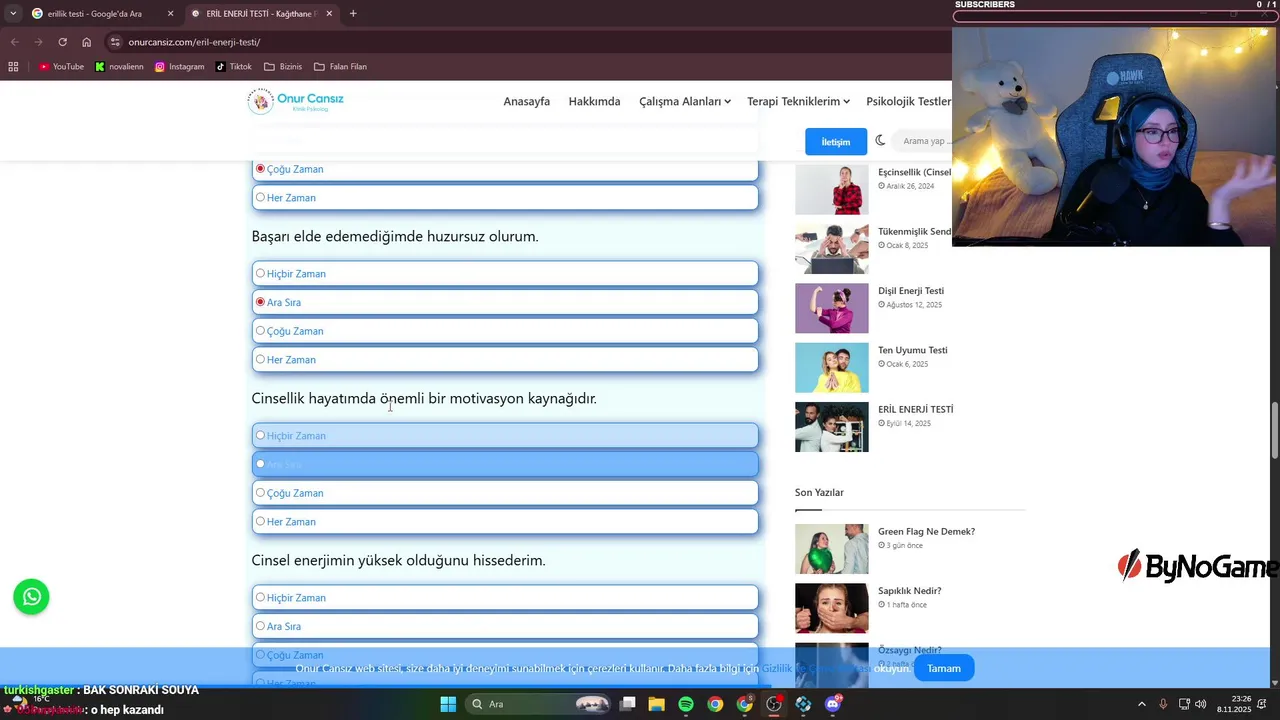Open 'Green Flag Ne Demek?' article link
Viewport: 1280px width, 720px height.
926,531
